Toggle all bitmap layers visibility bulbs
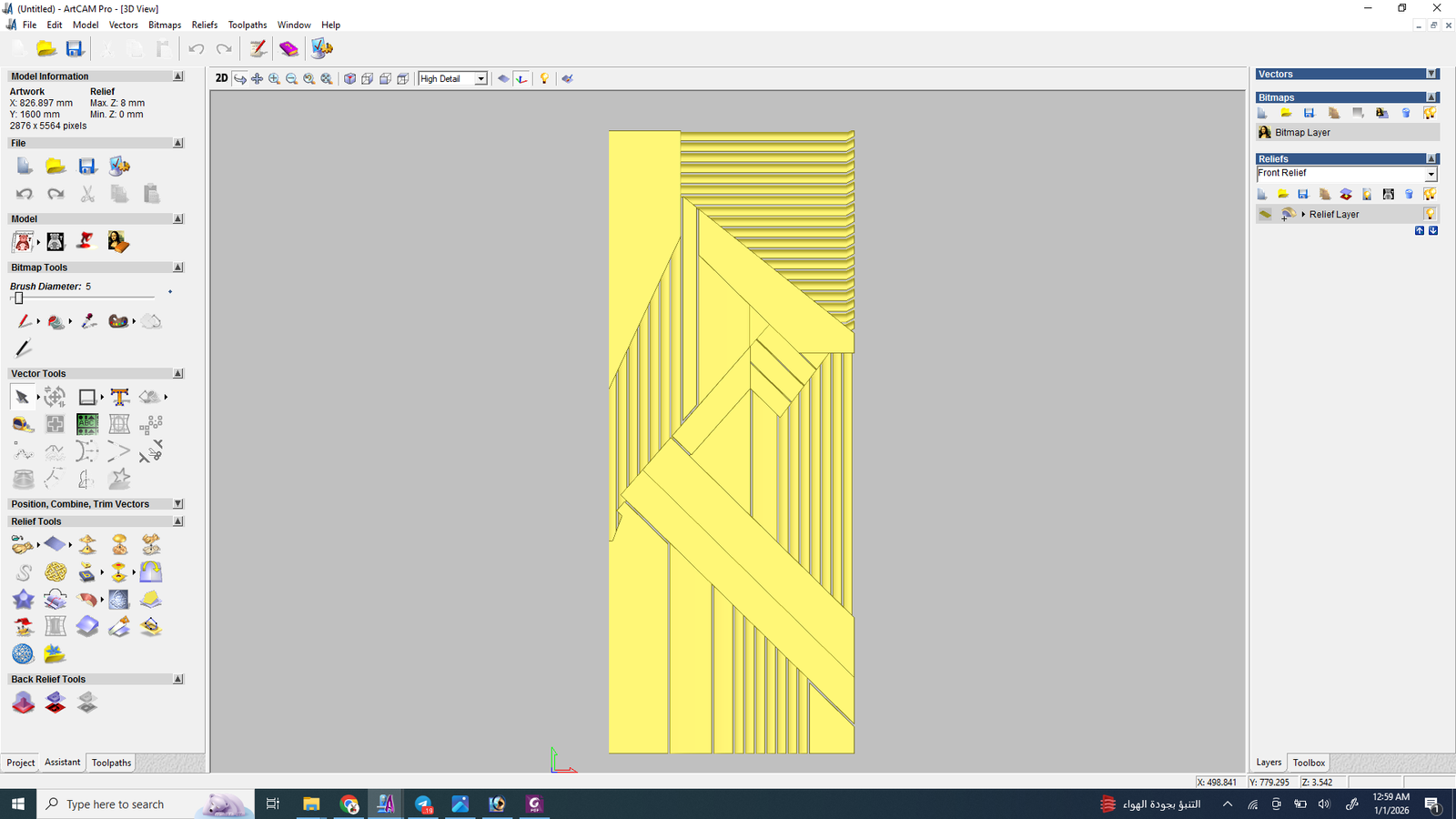 1430,113
